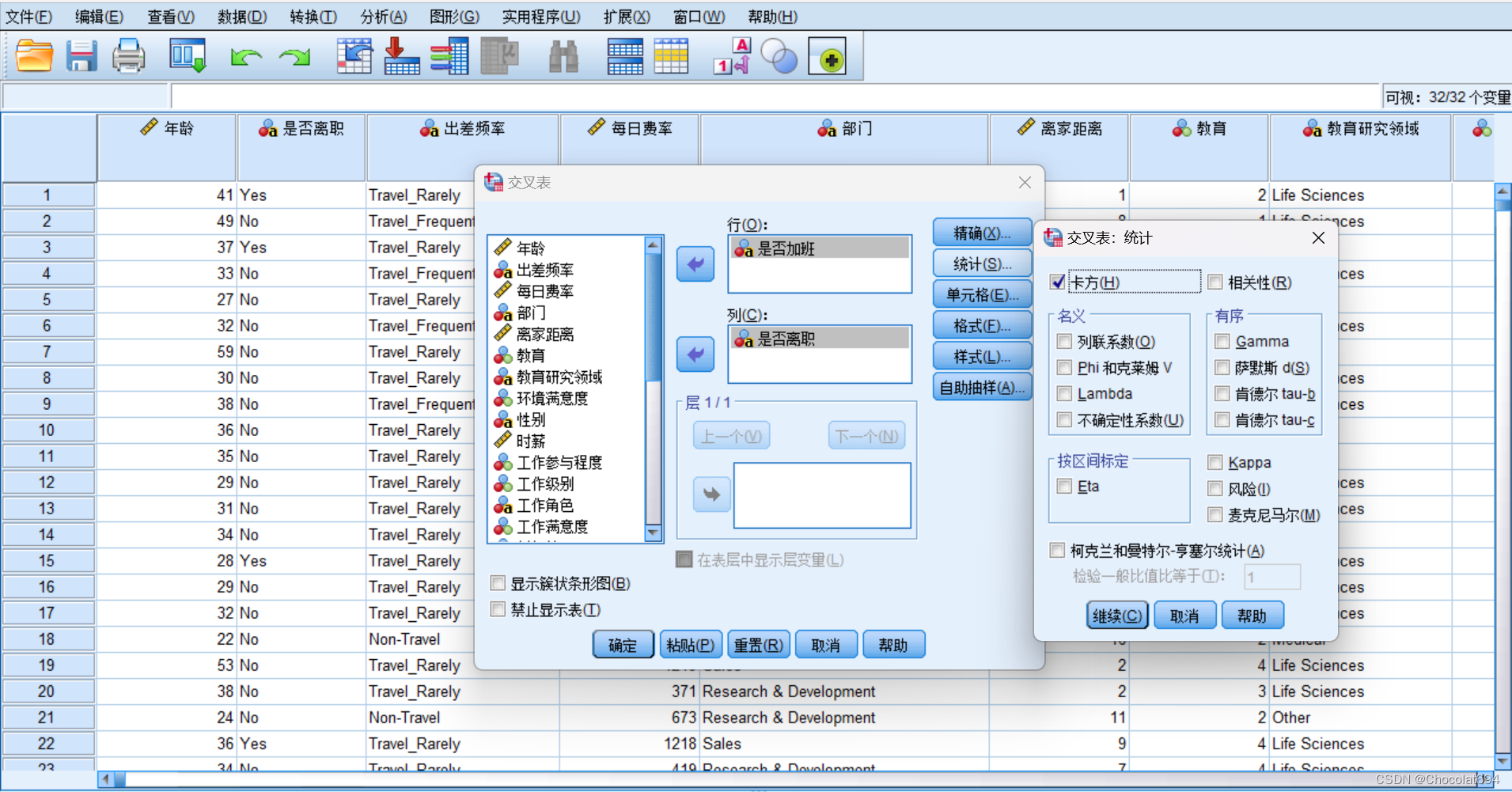The height and width of the screenshot is (792, 1512).
Task: Undo the last action
Action: [x=246, y=55]
